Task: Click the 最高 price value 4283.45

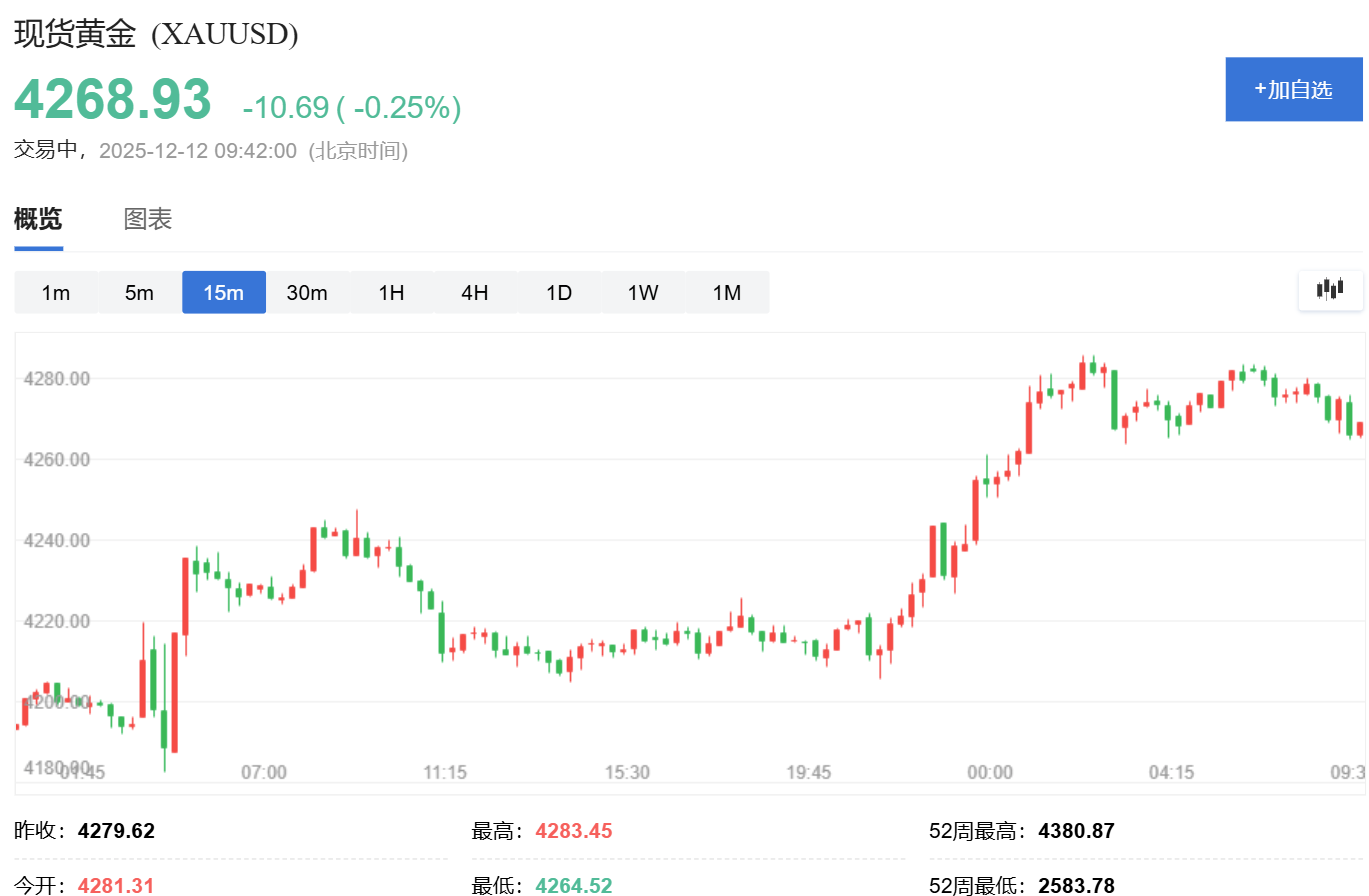Action: point(573,830)
